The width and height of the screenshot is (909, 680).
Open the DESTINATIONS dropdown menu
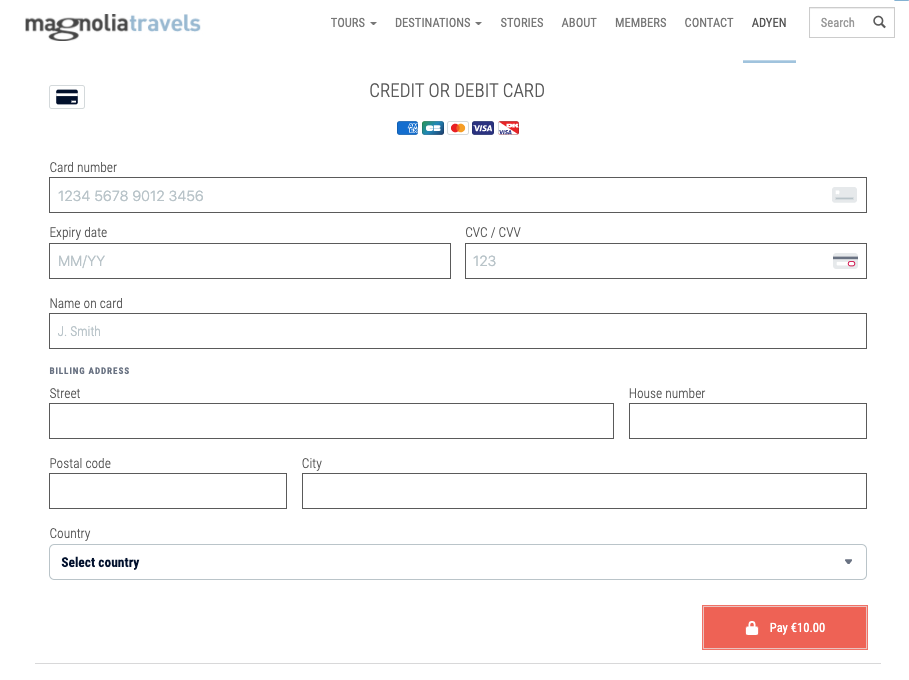coord(438,22)
